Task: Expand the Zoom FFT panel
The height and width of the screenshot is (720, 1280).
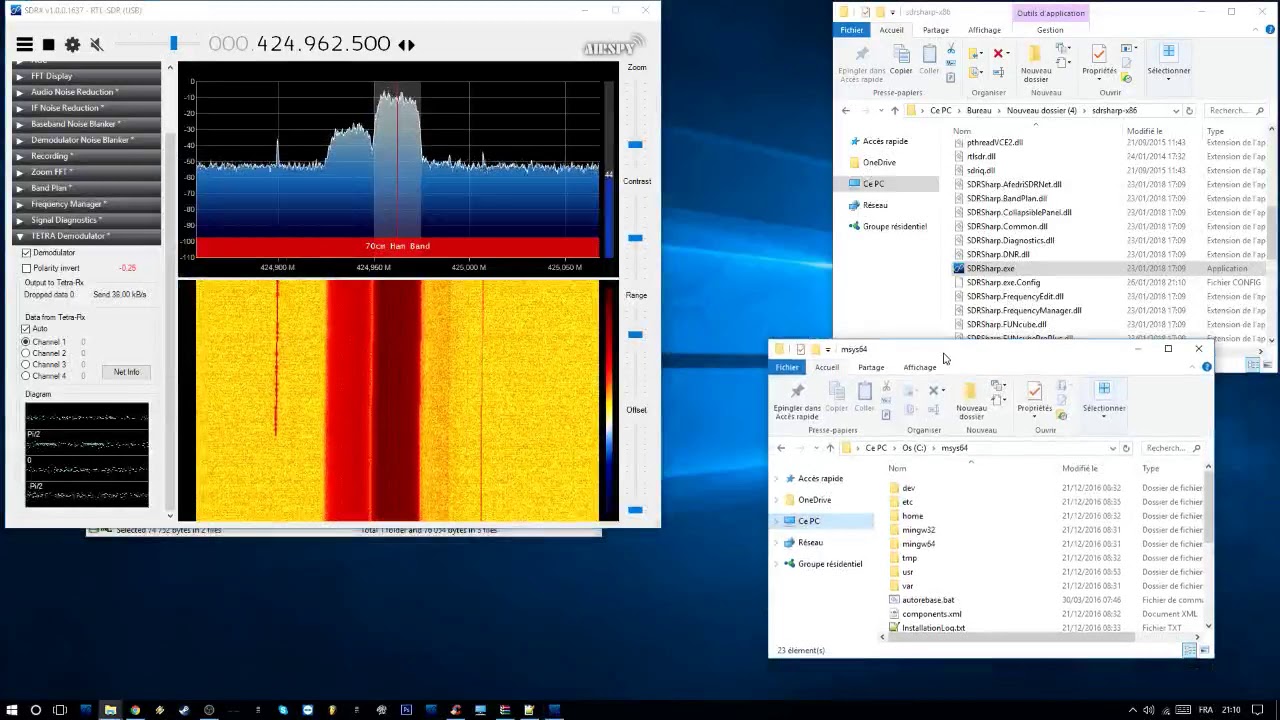Action: 86,172
